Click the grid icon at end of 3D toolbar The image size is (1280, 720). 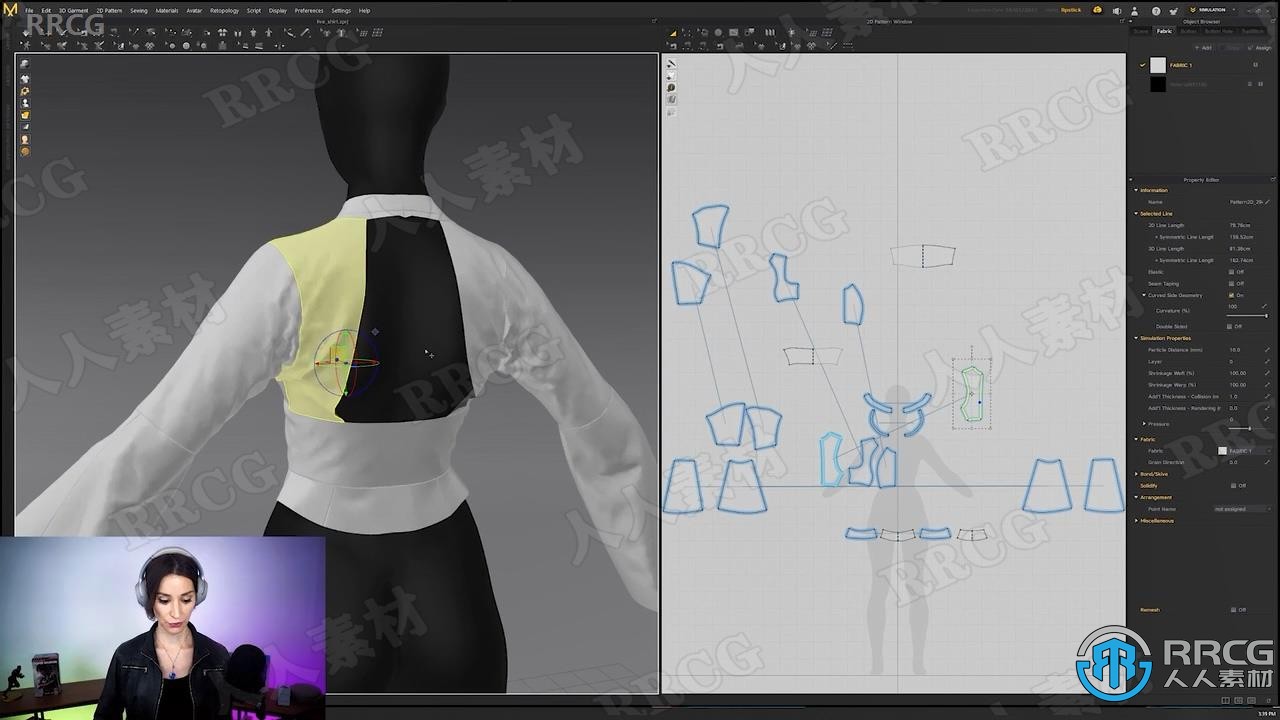point(377,32)
